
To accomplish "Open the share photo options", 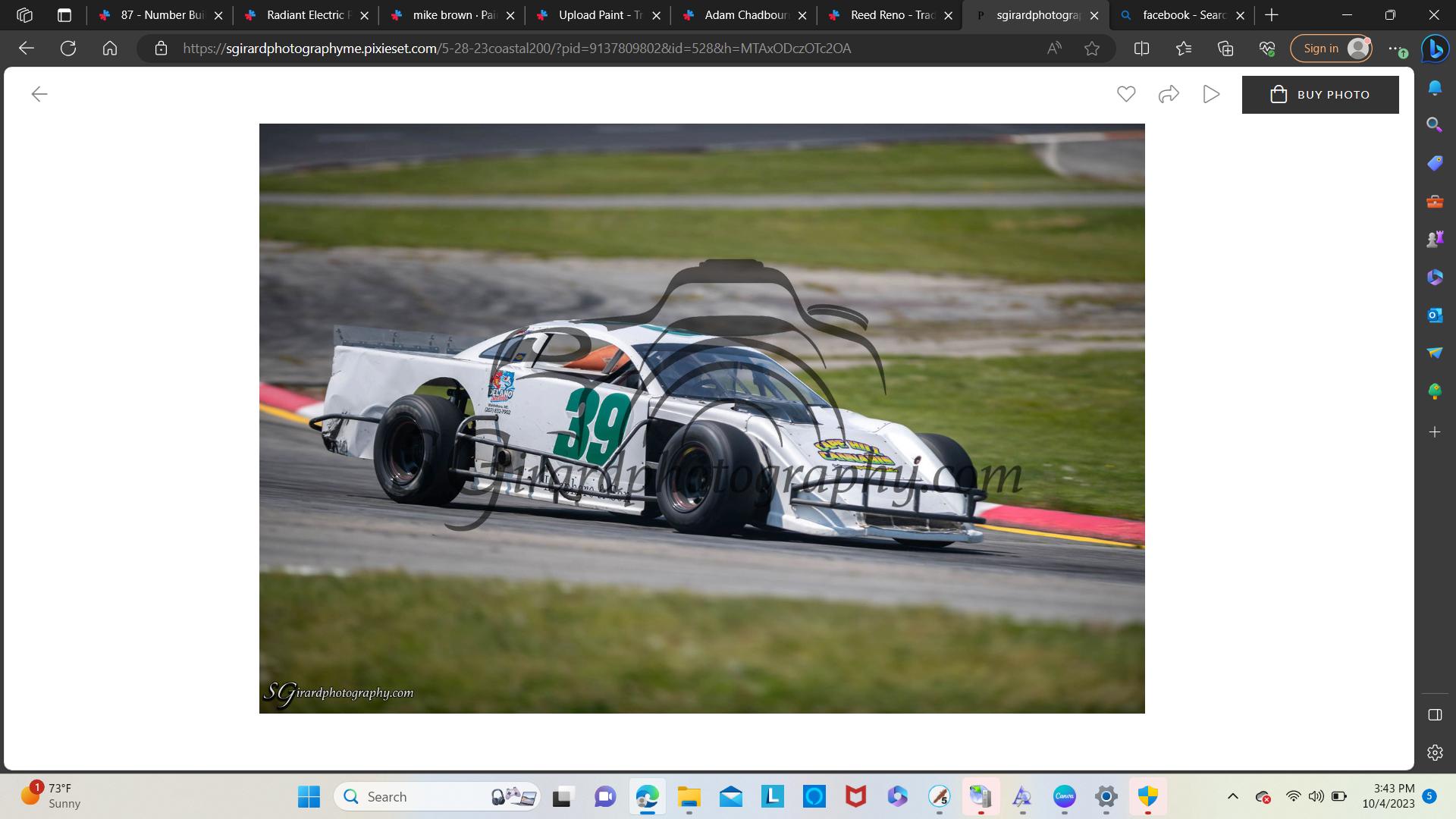I will [x=1169, y=94].
